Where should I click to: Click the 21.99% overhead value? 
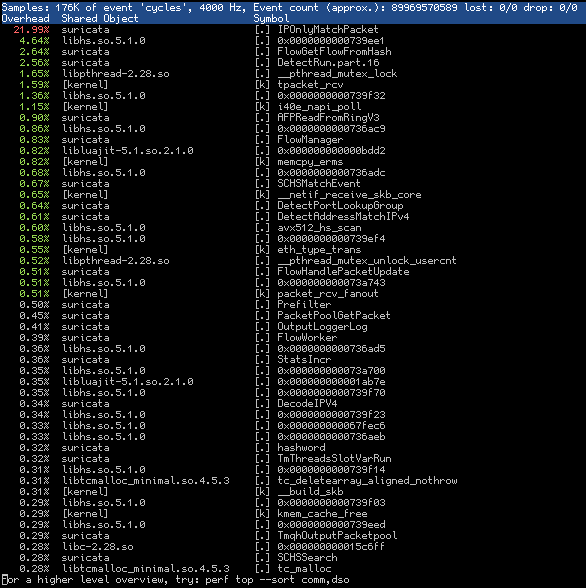pos(31,30)
